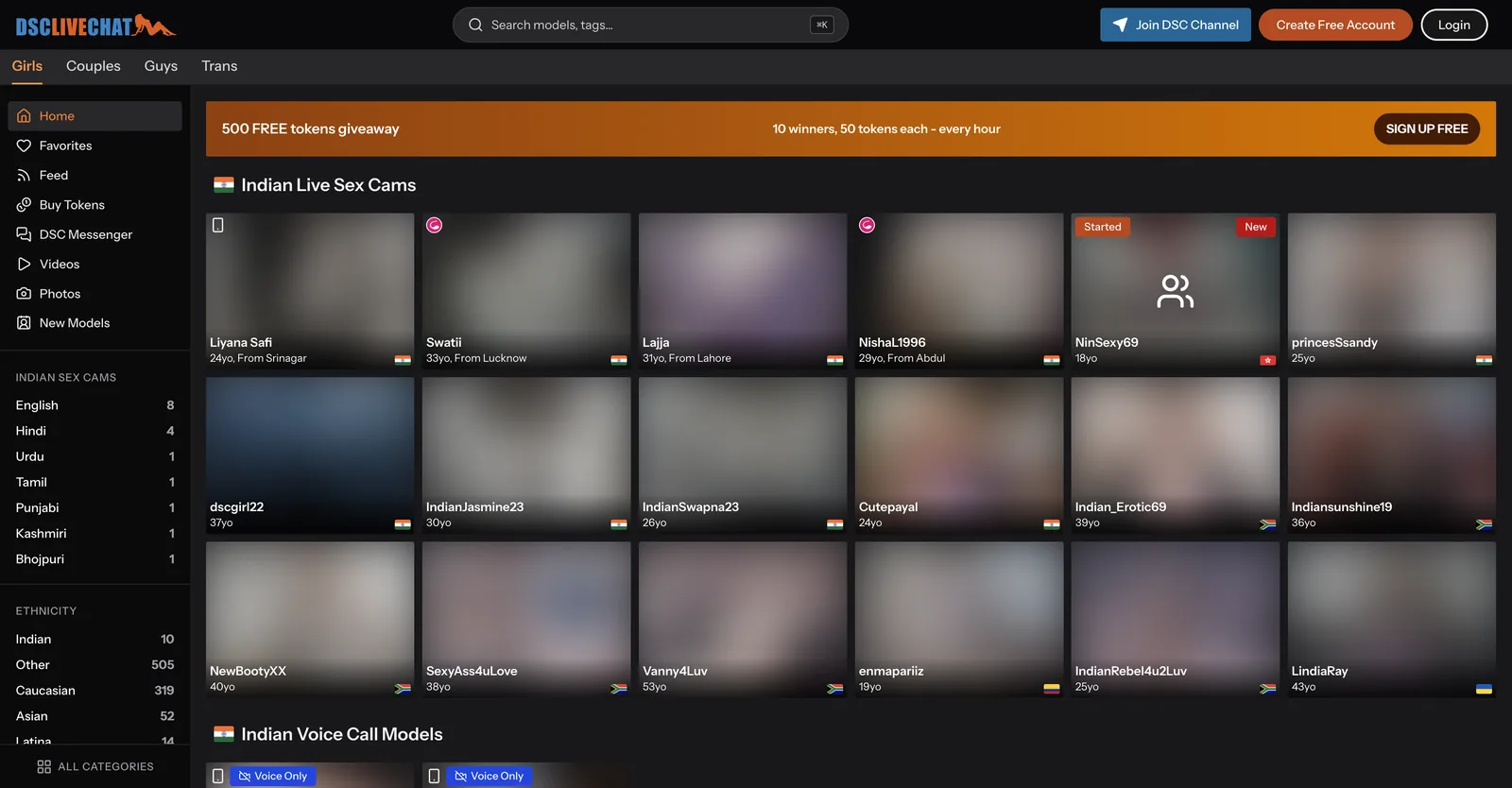Filter by Hindi language
1512x788 pixels.
95,431
